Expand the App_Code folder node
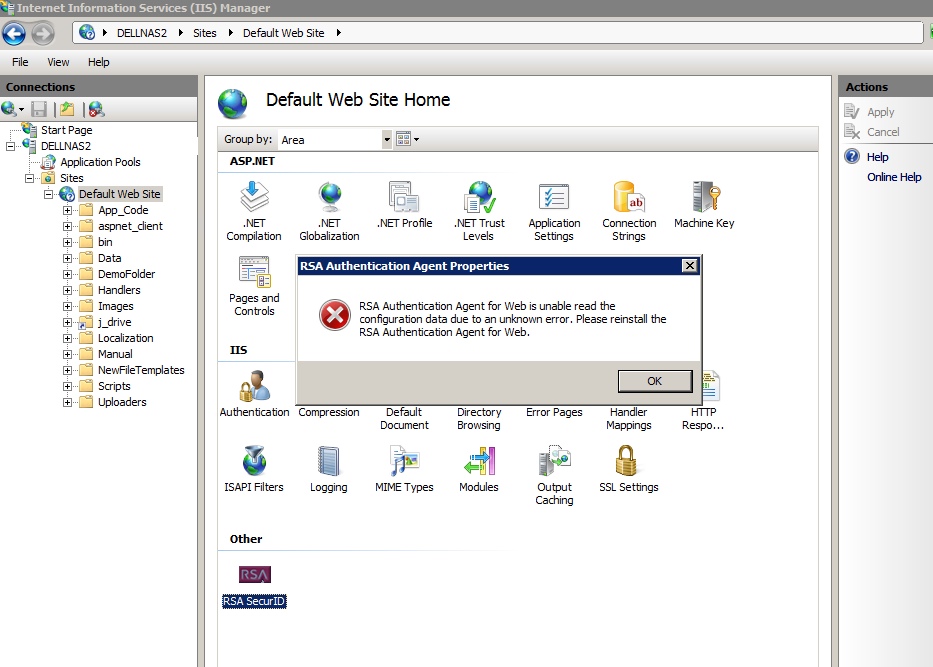Image resolution: width=933 pixels, height=667 pixels. pyautogui.click(x=68, y=210)
